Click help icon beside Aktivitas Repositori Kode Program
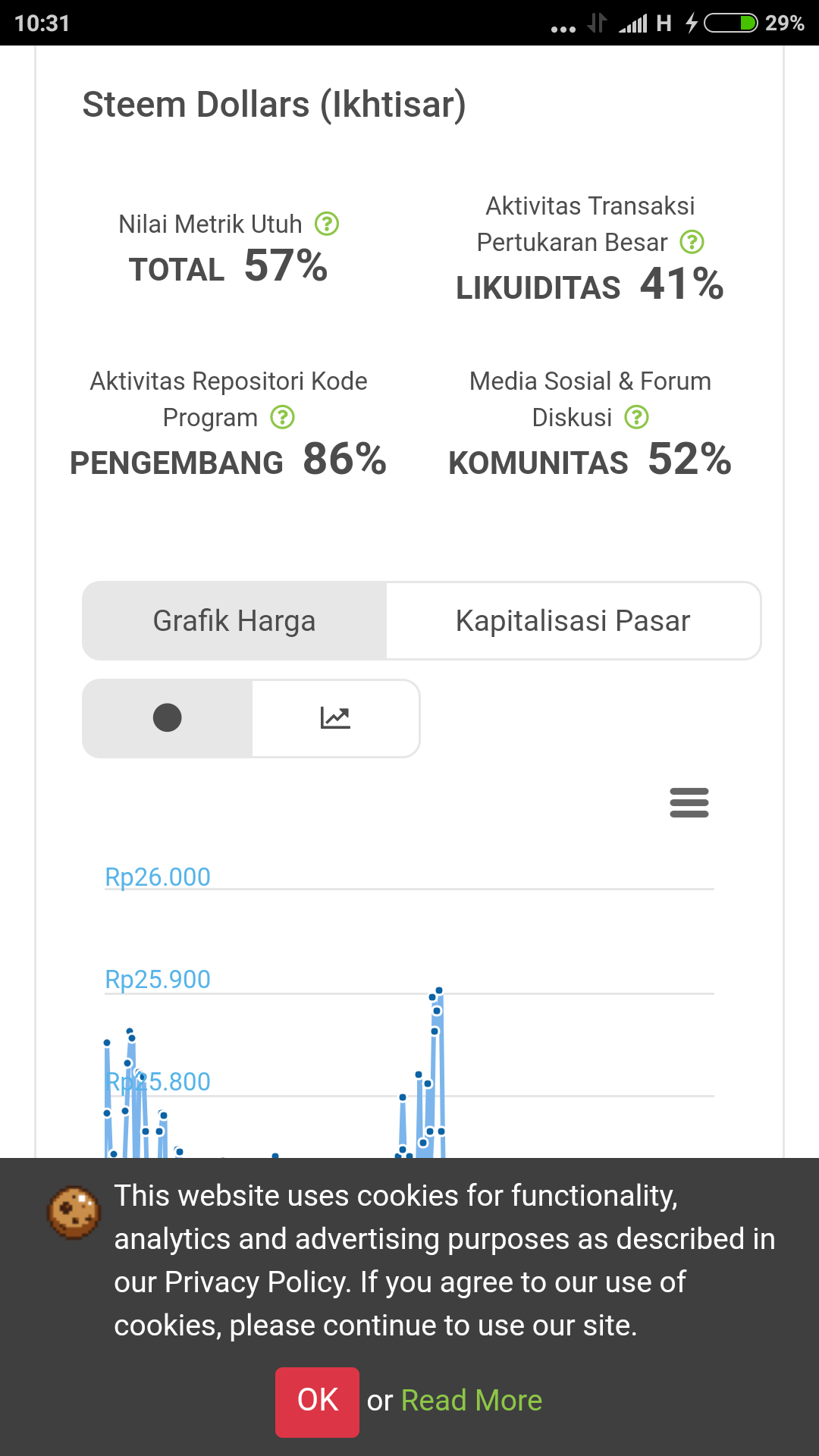This screenshot has height=1456, width=819. (x=283, y=417)
